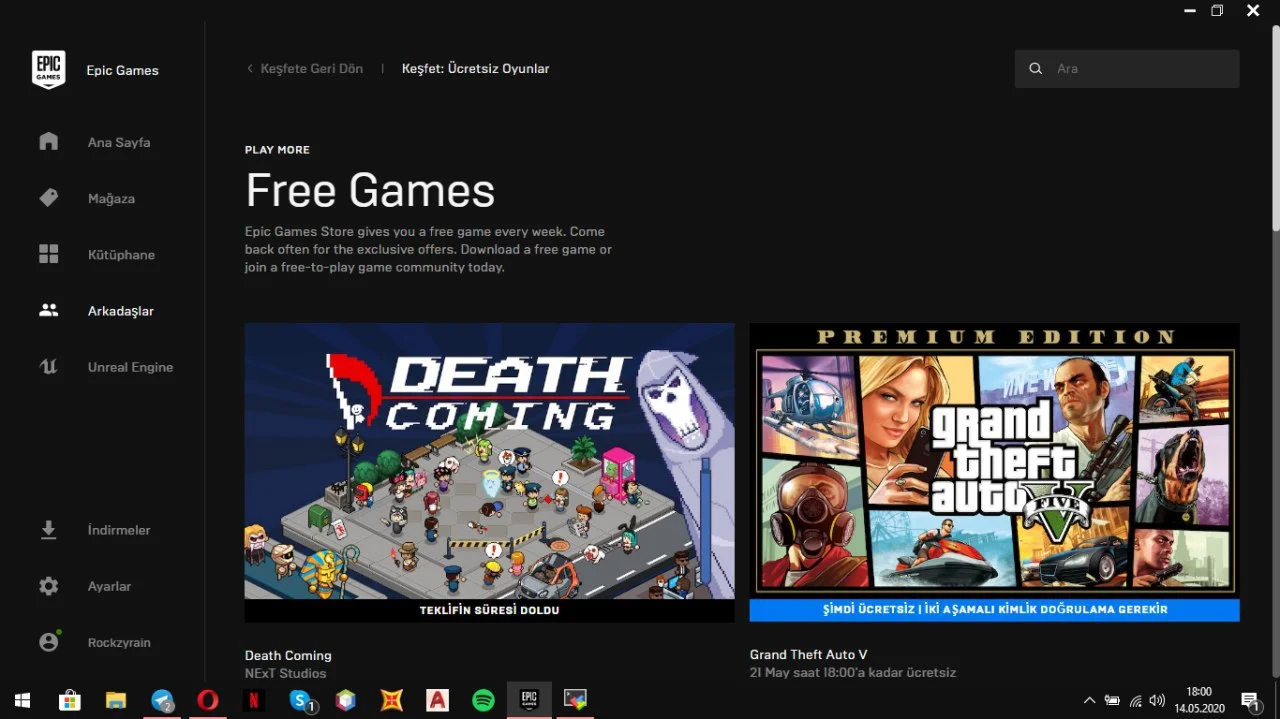The image size is (1280, 719).
Task: Open Netflix from the taskbar
Action: coord(254,700)
